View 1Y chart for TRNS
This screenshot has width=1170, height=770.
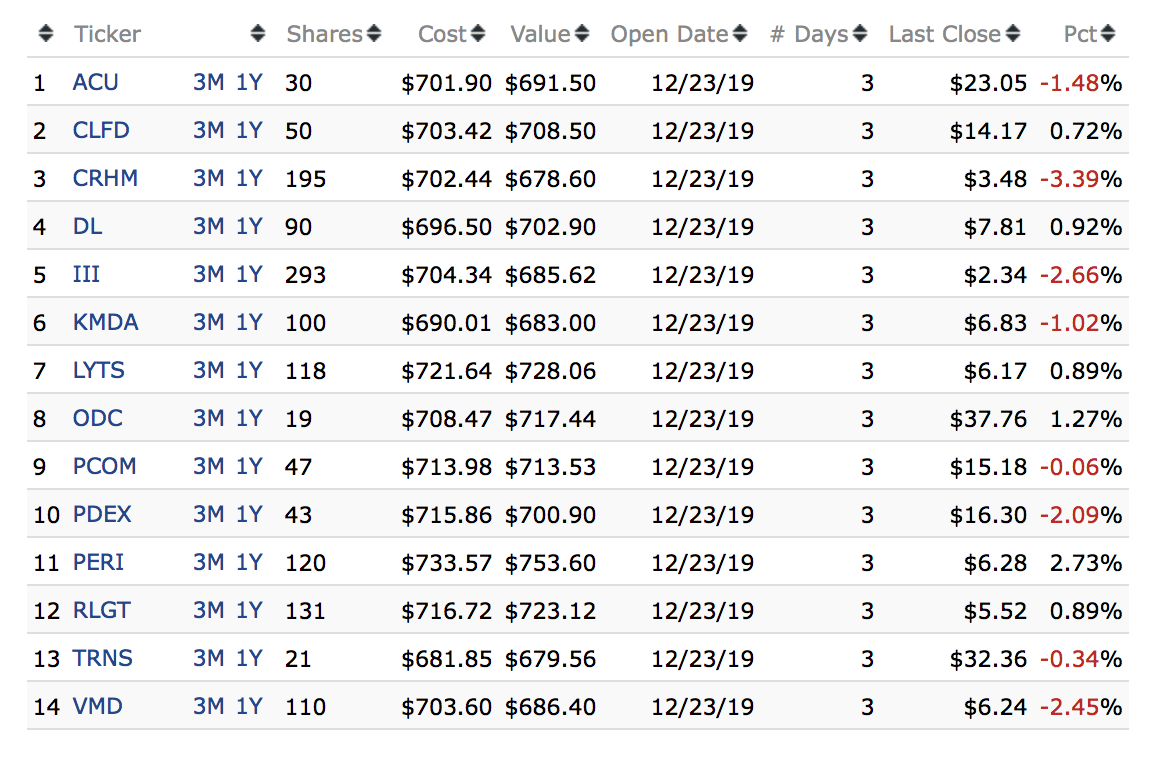(x=249, y=659)
